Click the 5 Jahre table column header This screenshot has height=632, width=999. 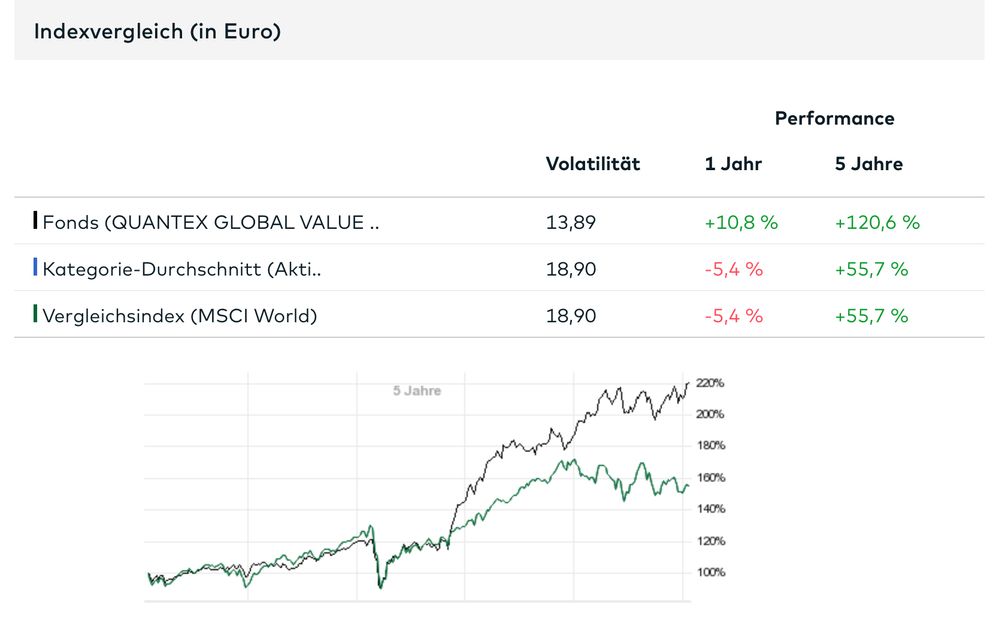(x=868, y=163)
